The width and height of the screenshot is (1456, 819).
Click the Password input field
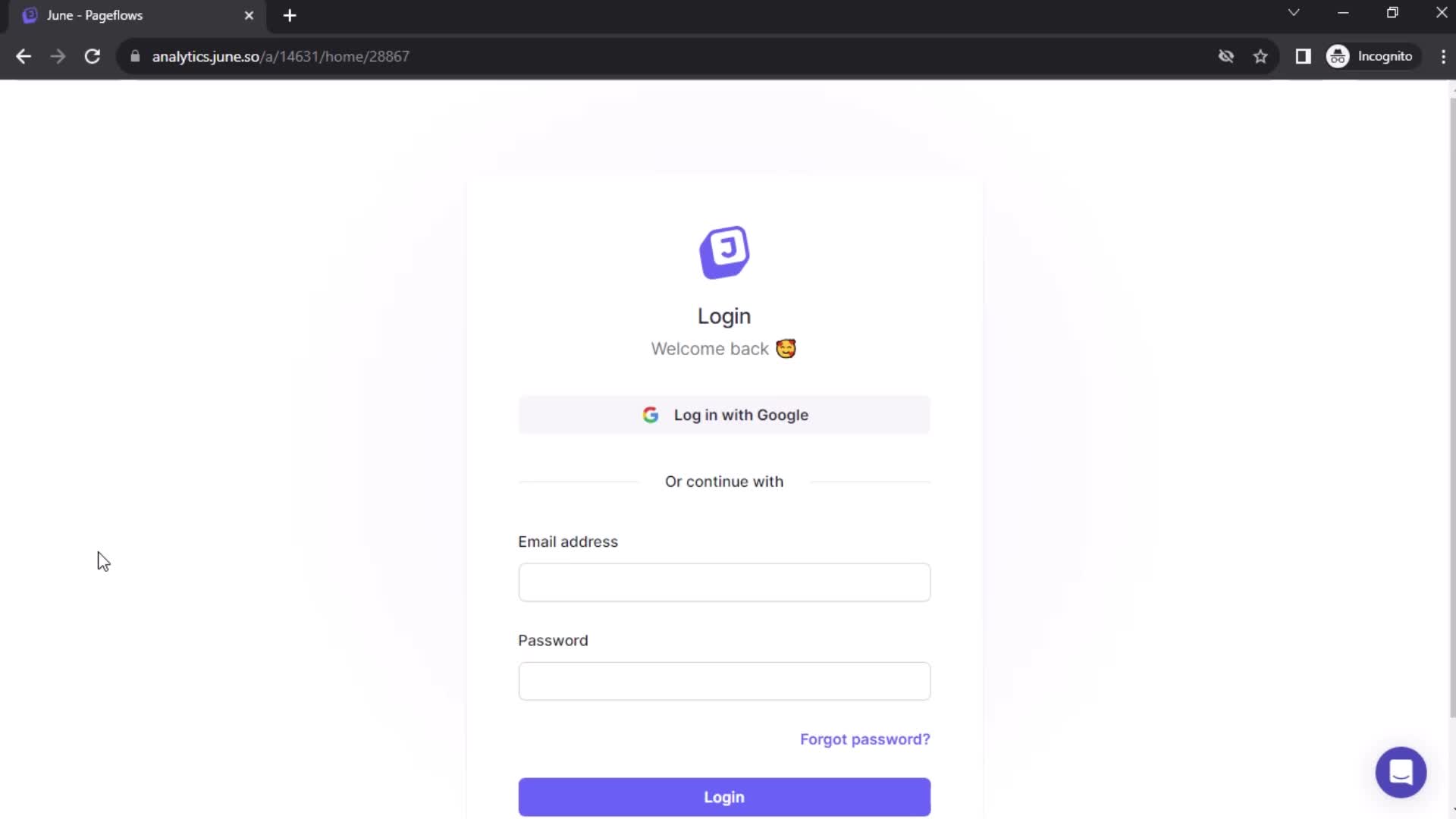[x=724, y=680]
